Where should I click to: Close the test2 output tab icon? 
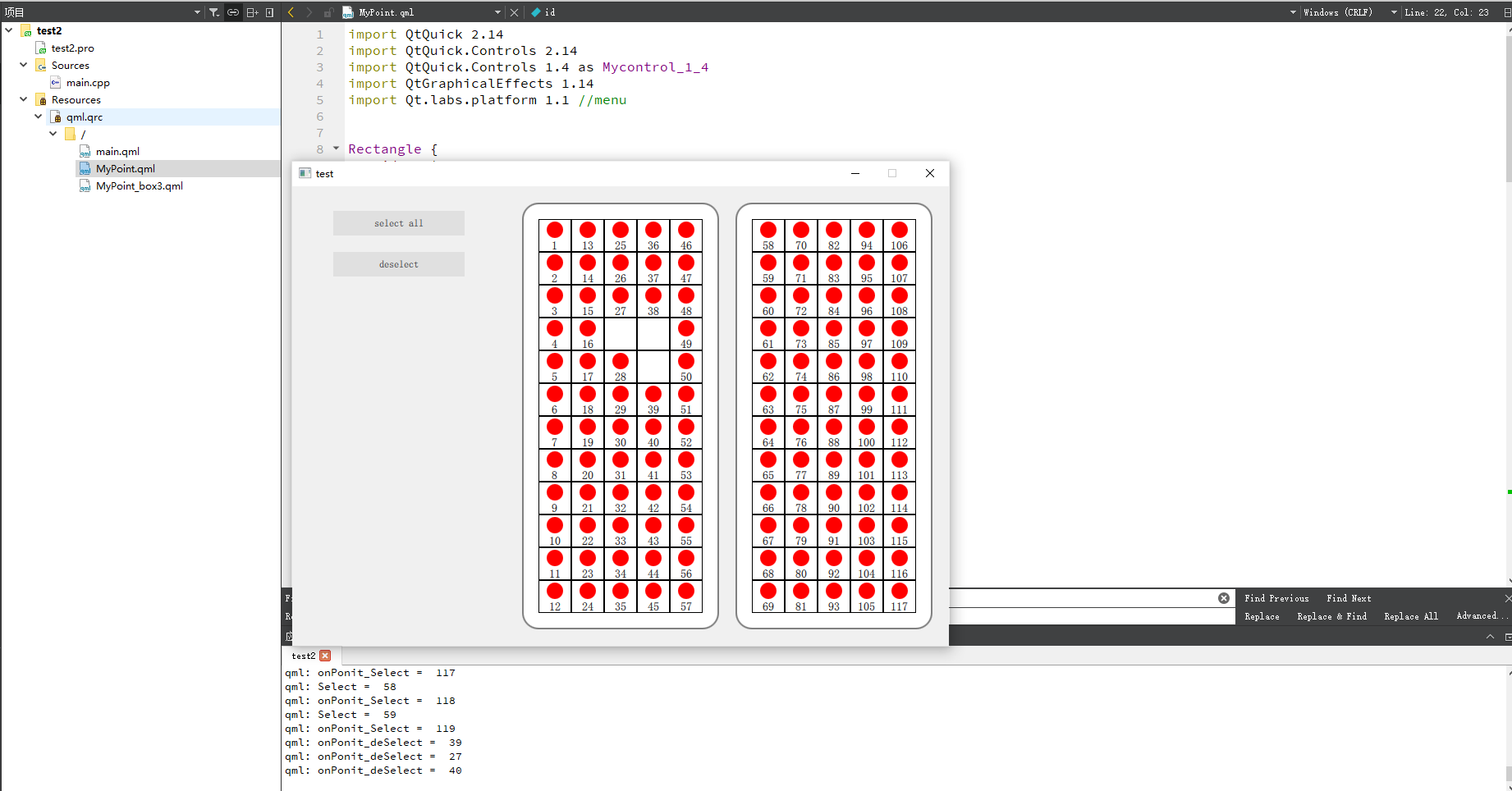click(325, 656)
